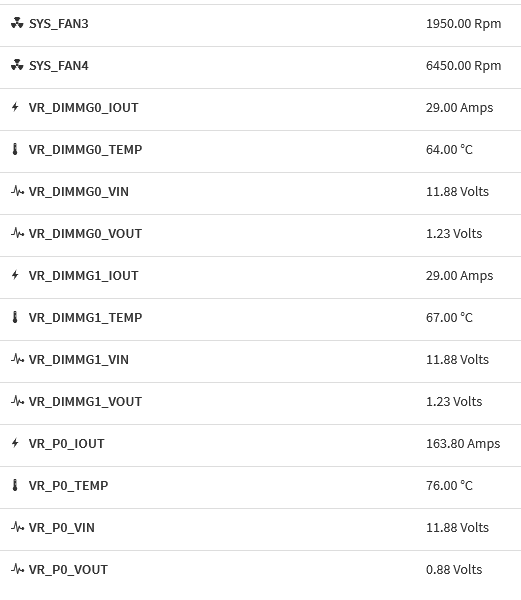Click the lightning bolt icon for VR_DIMMG1_IOUT
The width and height of the screenshot is (521, 600).
click(15, 275)
